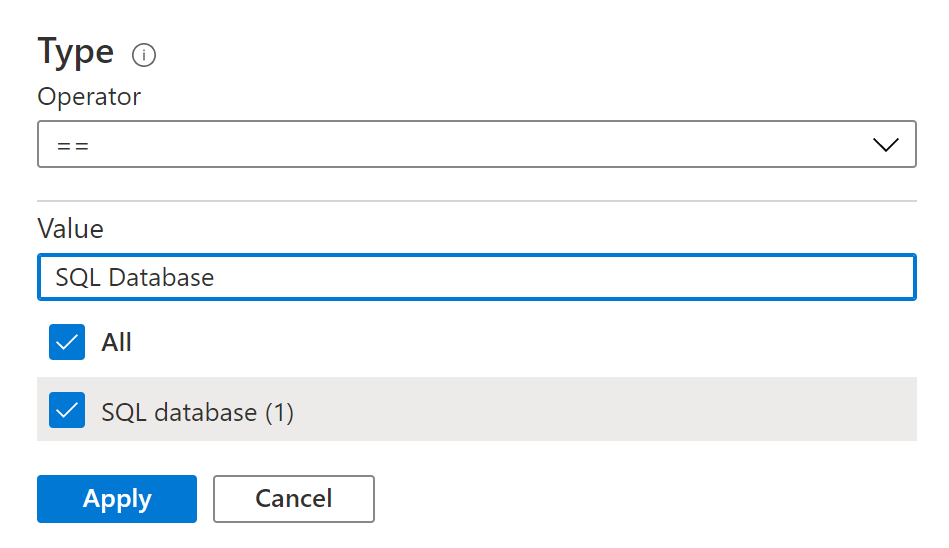The height and width of the screenshot is (548, 949).
Task: Click the divider line above Value
Action: click(476, 201)
